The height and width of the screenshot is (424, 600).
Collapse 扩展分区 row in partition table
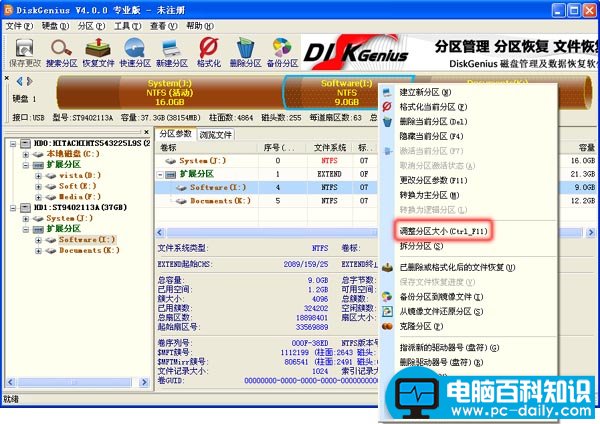[x=161, y=174]
